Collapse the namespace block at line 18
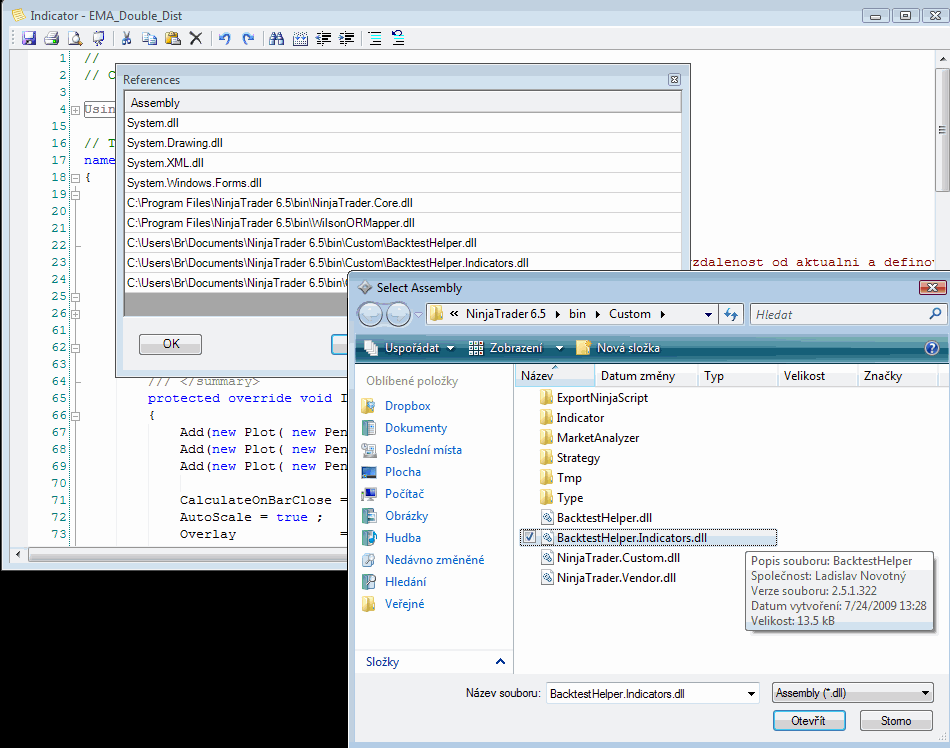Image resolution: width=950 pixels, height=748 pixels. click(x=75, y=177)
